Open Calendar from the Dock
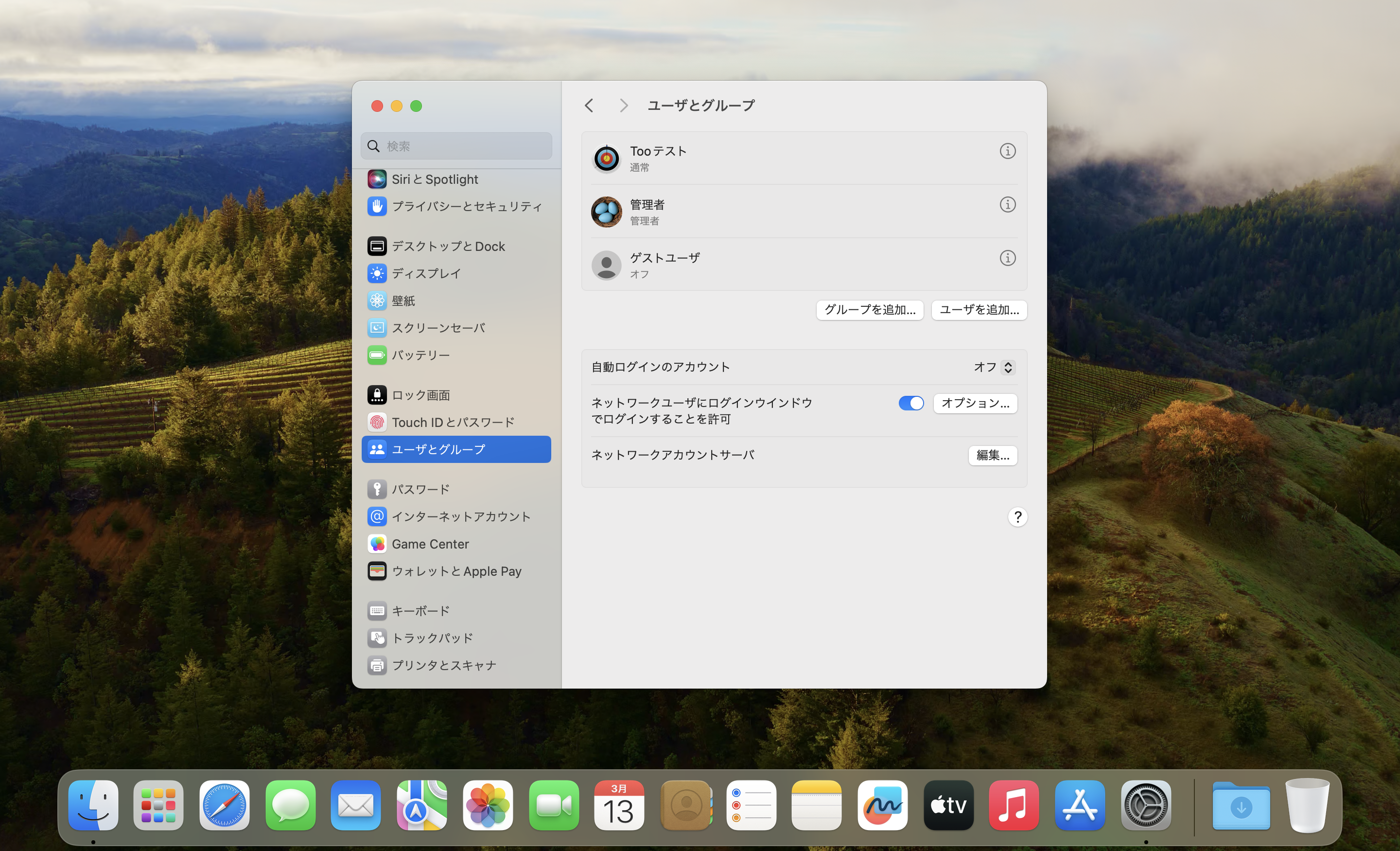1400x851 pixels. pyautogui.click(x=619, y=805)
